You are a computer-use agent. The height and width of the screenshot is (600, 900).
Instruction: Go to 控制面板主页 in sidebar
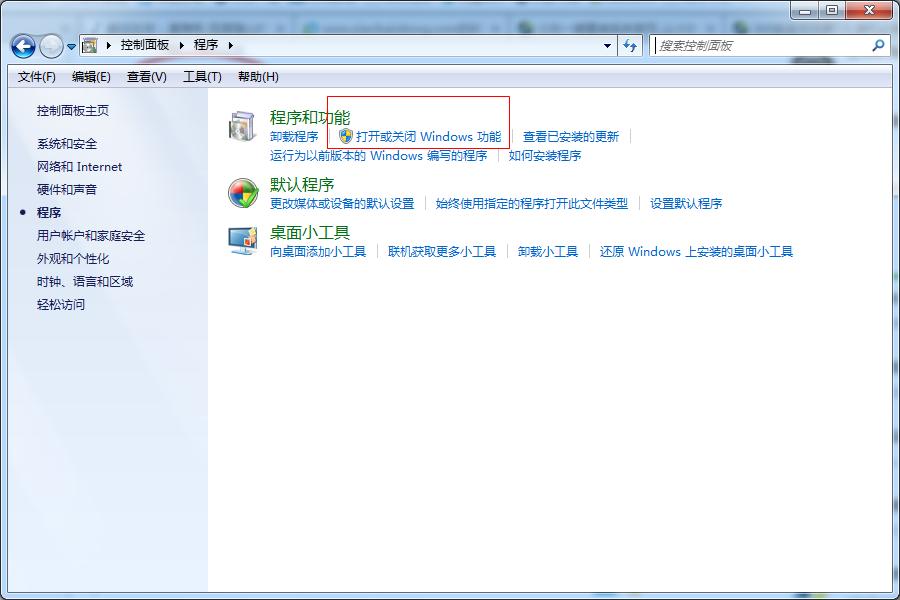pyautogui.click(x=73, y=111)
